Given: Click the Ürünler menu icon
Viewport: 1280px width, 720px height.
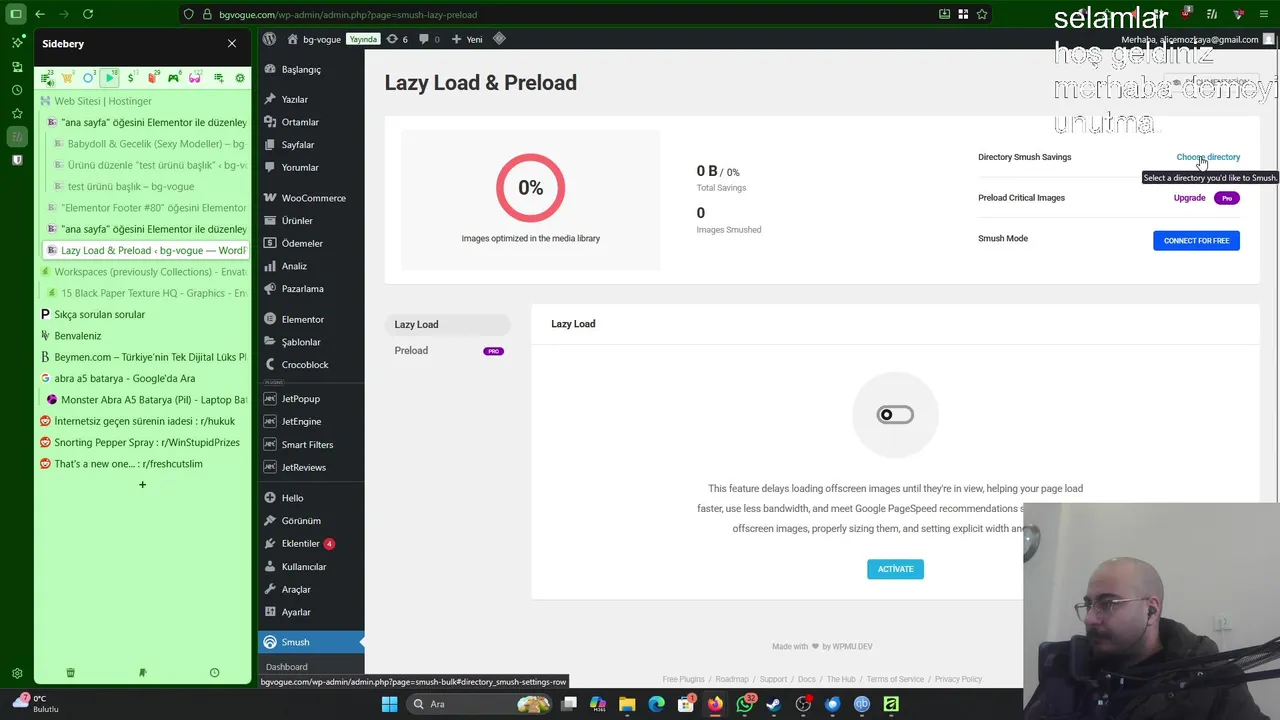Looking at the screenshot, I should click(270, 221).
